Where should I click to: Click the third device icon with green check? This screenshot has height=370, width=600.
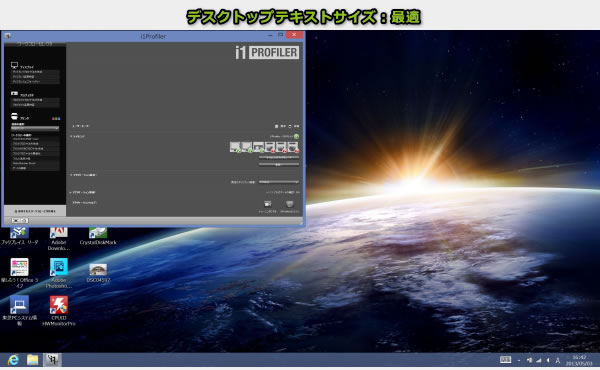pyautogui.click(x=258, y=147)
